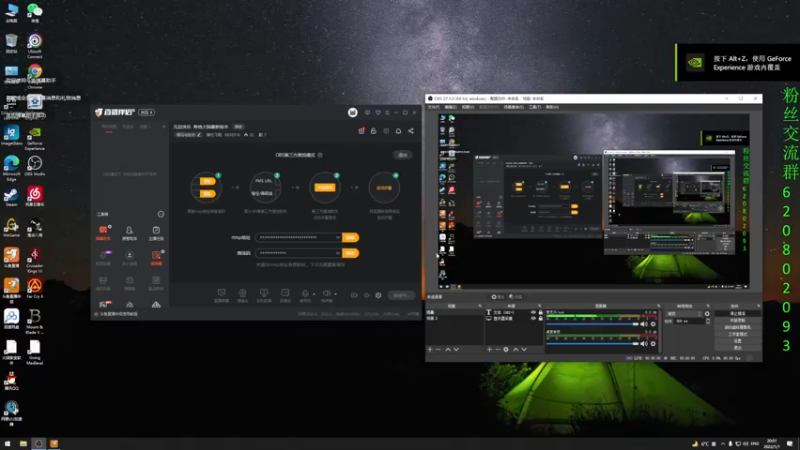
Task: Open notification bell in streaming companion app
Action: tap(398, 131)
